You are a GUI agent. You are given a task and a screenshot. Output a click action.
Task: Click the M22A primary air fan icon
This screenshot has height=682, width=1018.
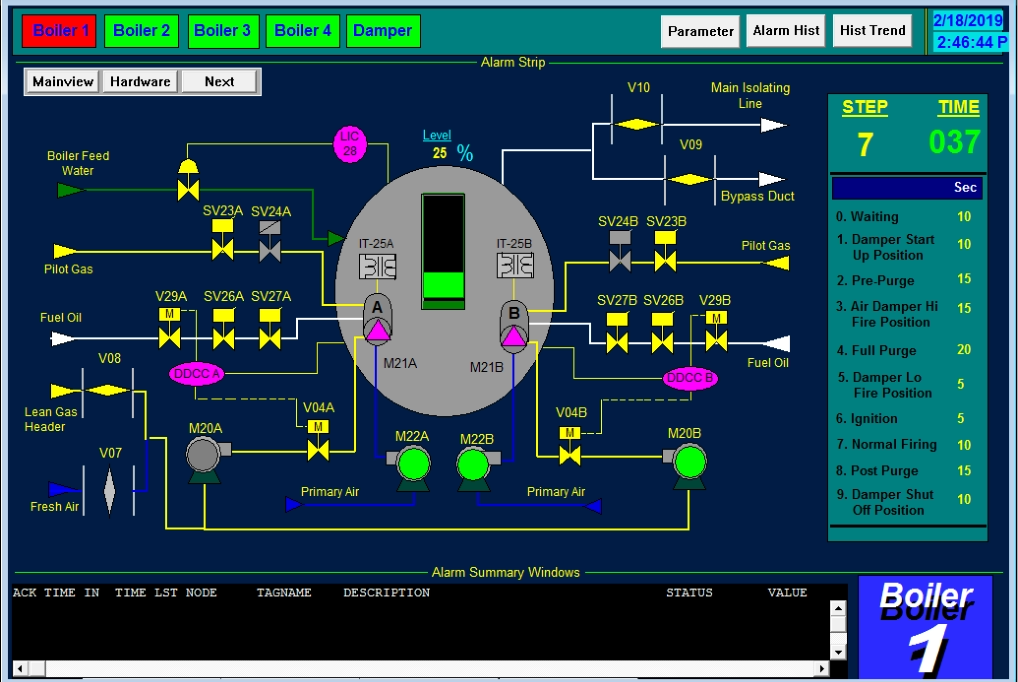tap(411, 464)
